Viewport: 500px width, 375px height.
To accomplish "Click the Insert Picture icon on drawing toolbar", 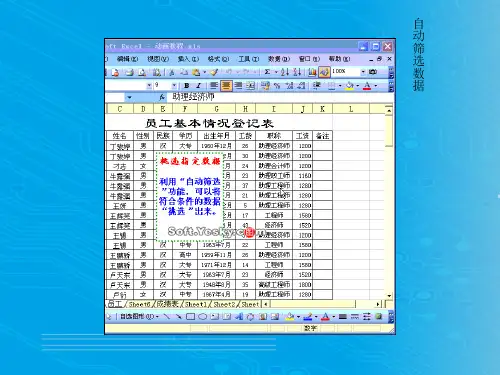I will (275, 316).
